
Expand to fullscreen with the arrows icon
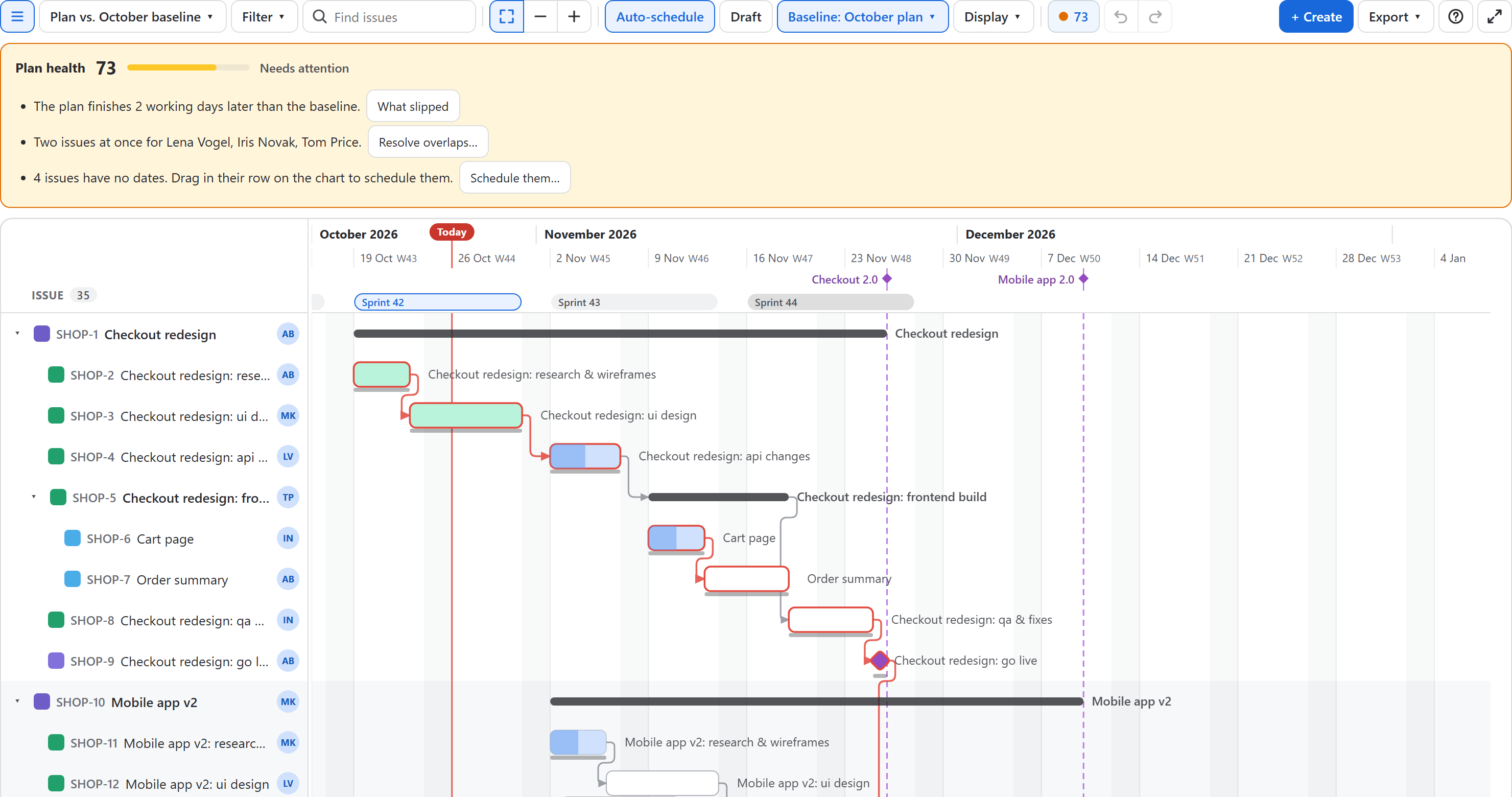1495,16
